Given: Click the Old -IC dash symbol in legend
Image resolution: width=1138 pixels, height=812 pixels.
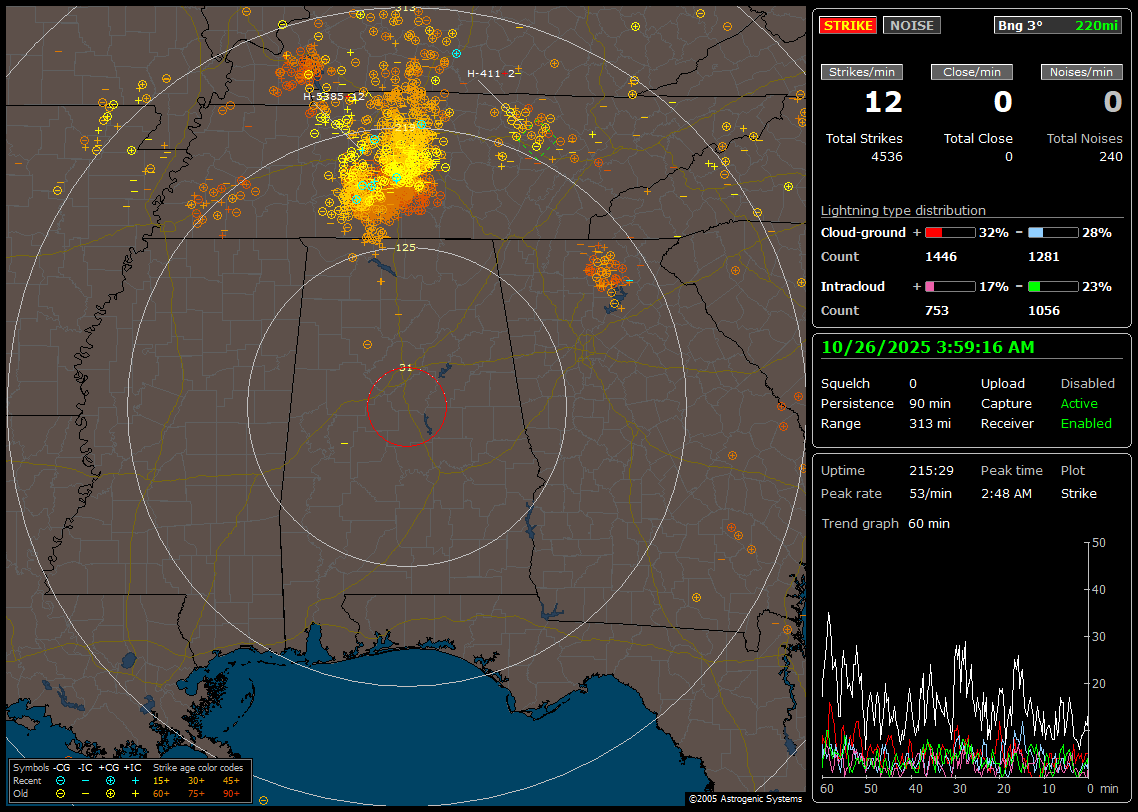Looking at the screenshot, I should tap(85, 793).
